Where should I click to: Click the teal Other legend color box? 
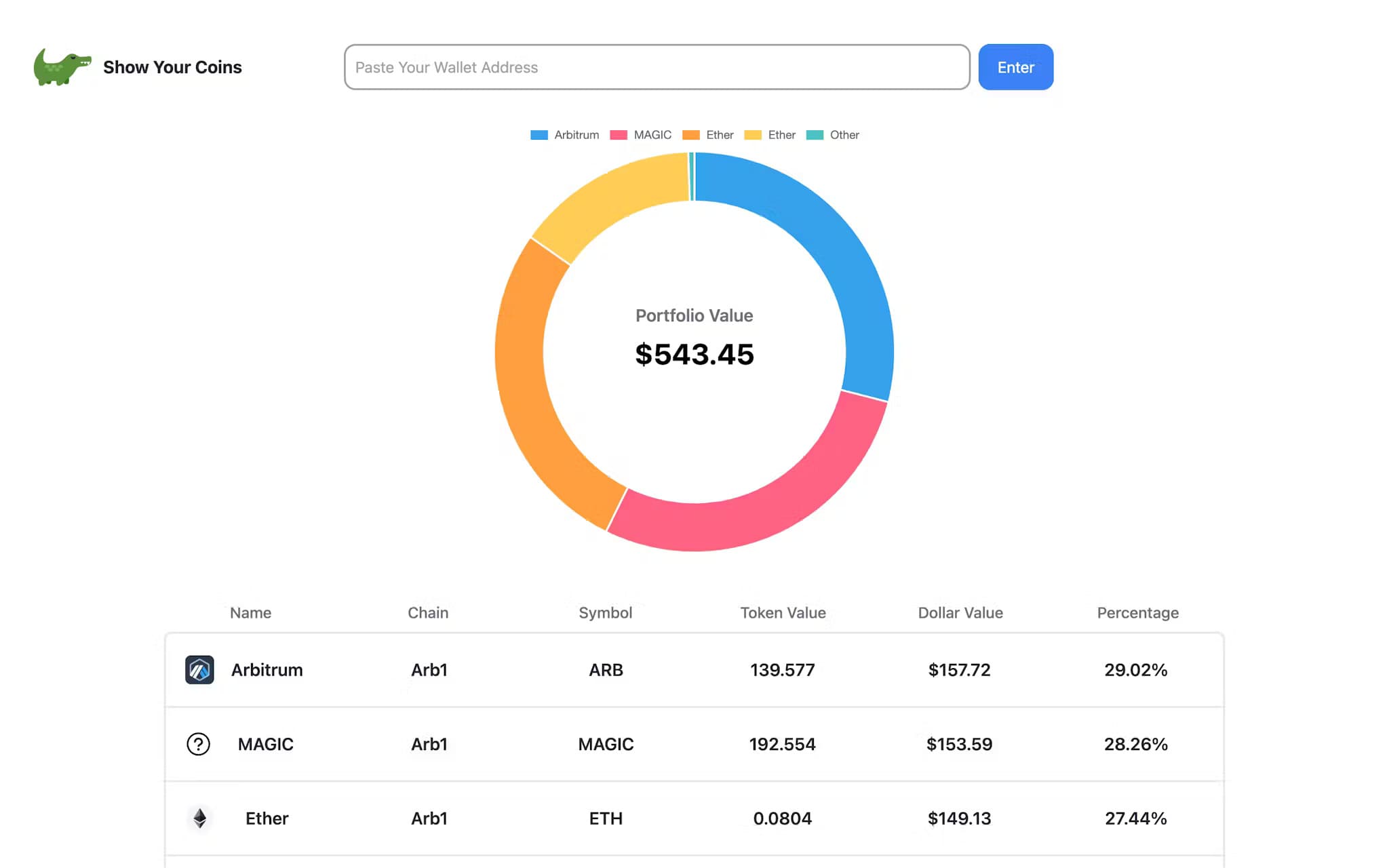click(814, 134)
